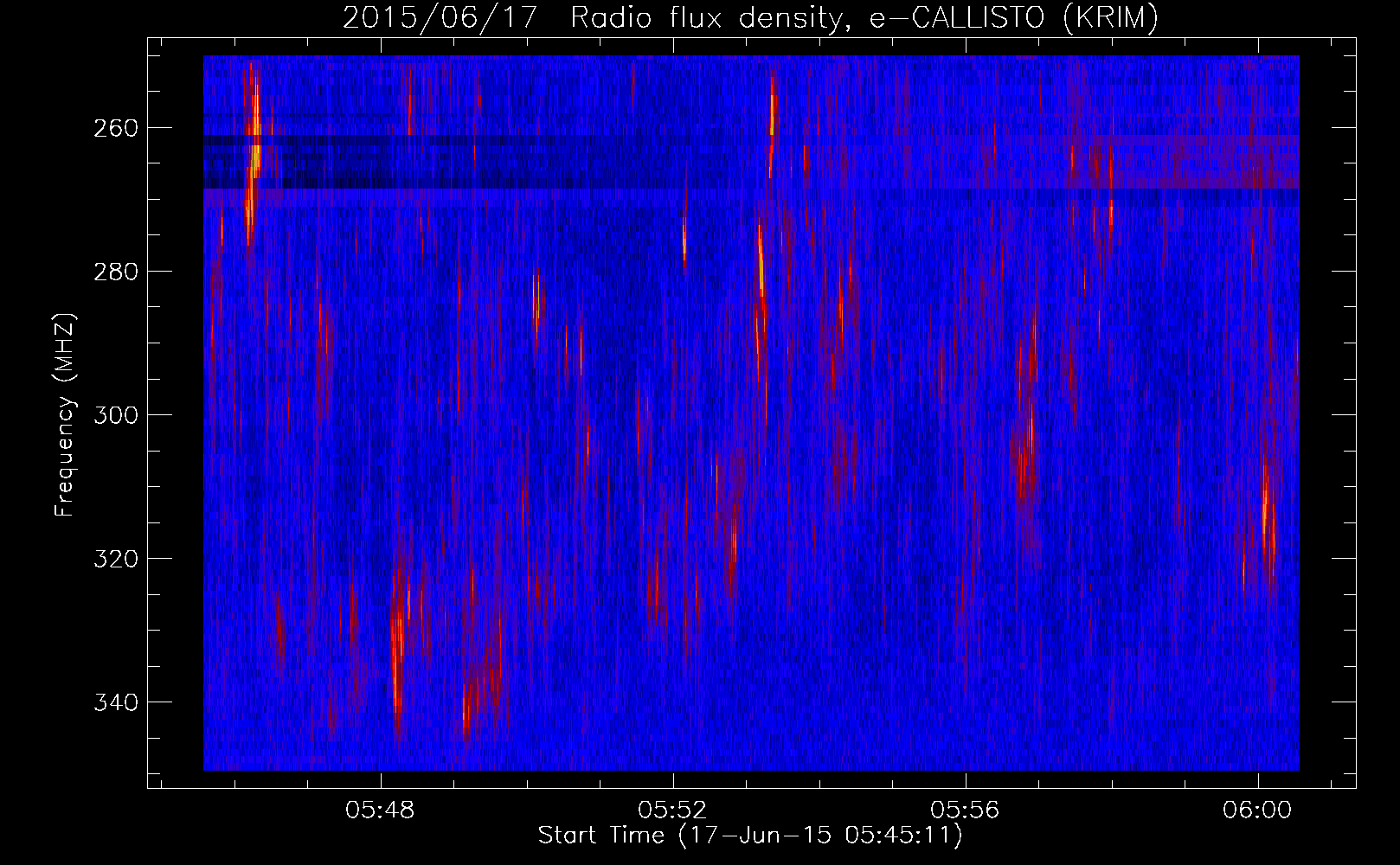Click the Frequency (MHZ) axis label
This screenshot has height=865, width=1400.
[65, 415]
